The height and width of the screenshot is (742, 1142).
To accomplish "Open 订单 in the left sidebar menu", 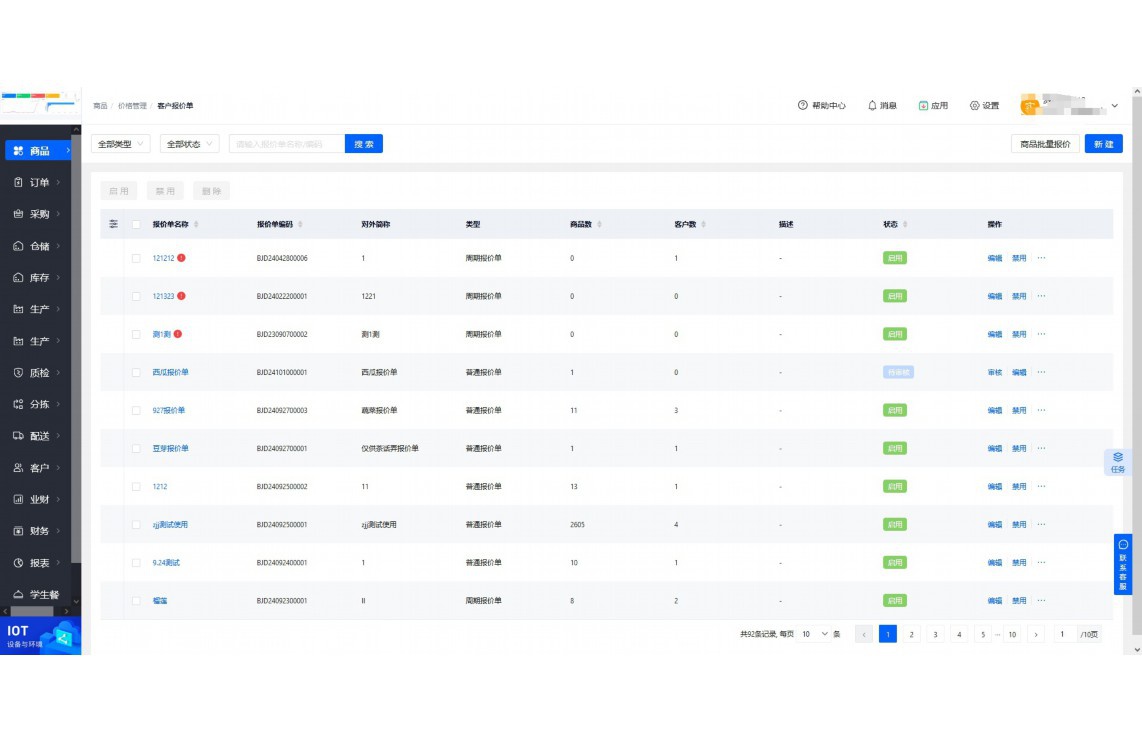I will click(39, 182).
